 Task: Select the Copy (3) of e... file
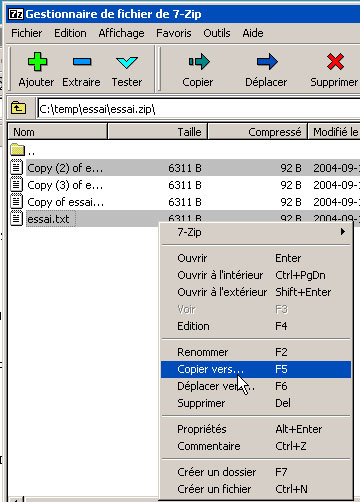coord(65,185)
